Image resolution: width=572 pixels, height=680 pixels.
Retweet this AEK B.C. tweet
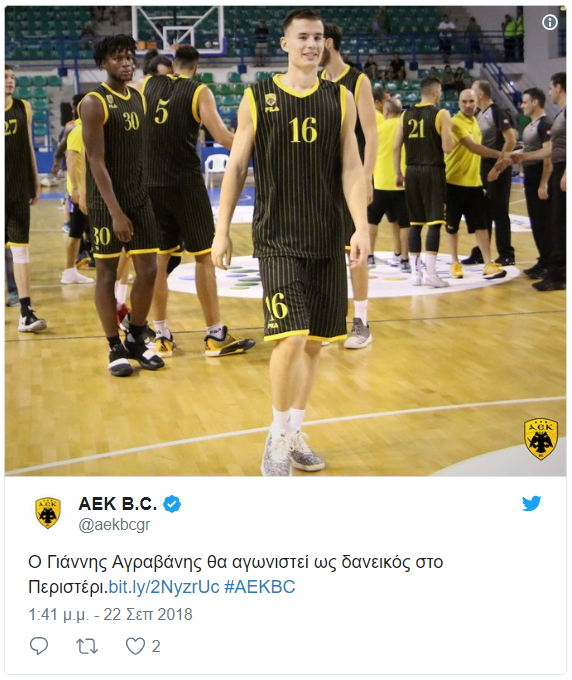tap(87, 646)
